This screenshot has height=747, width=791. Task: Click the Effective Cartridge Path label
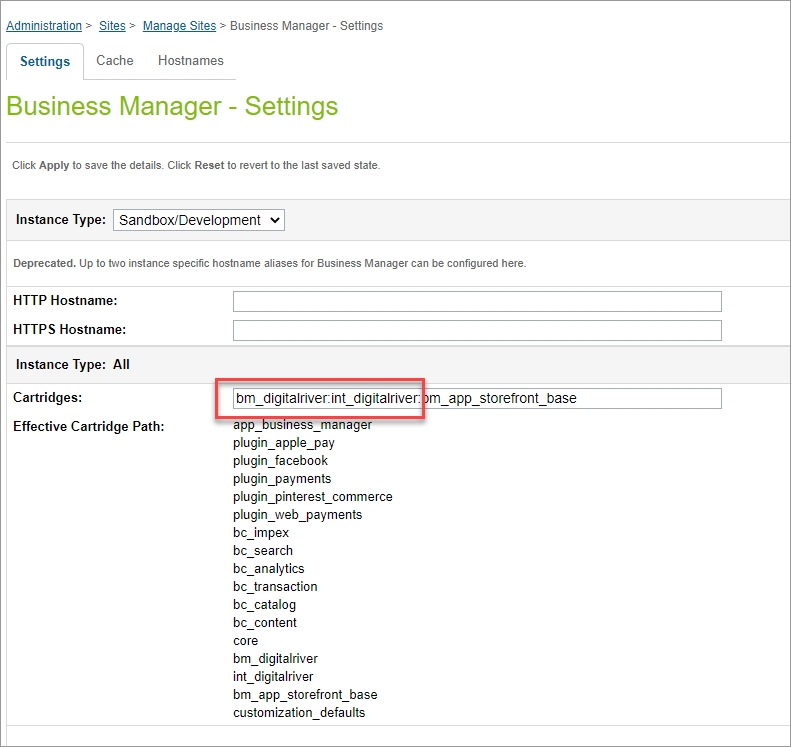(89, 427)
